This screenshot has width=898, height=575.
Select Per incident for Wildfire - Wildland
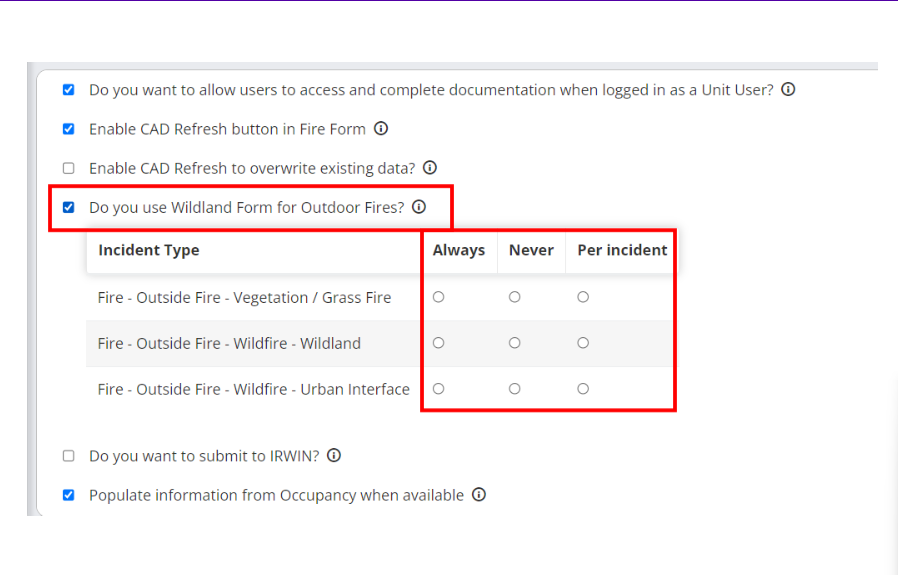coord(583,343)
